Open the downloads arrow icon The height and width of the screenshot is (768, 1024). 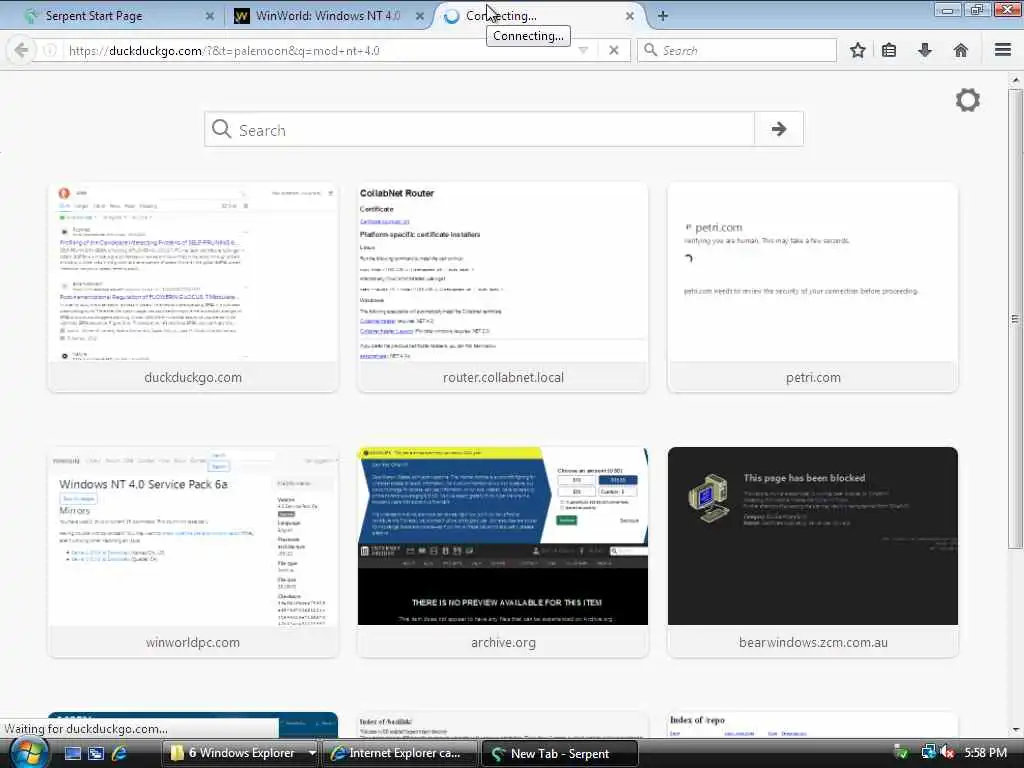point(925,50)
